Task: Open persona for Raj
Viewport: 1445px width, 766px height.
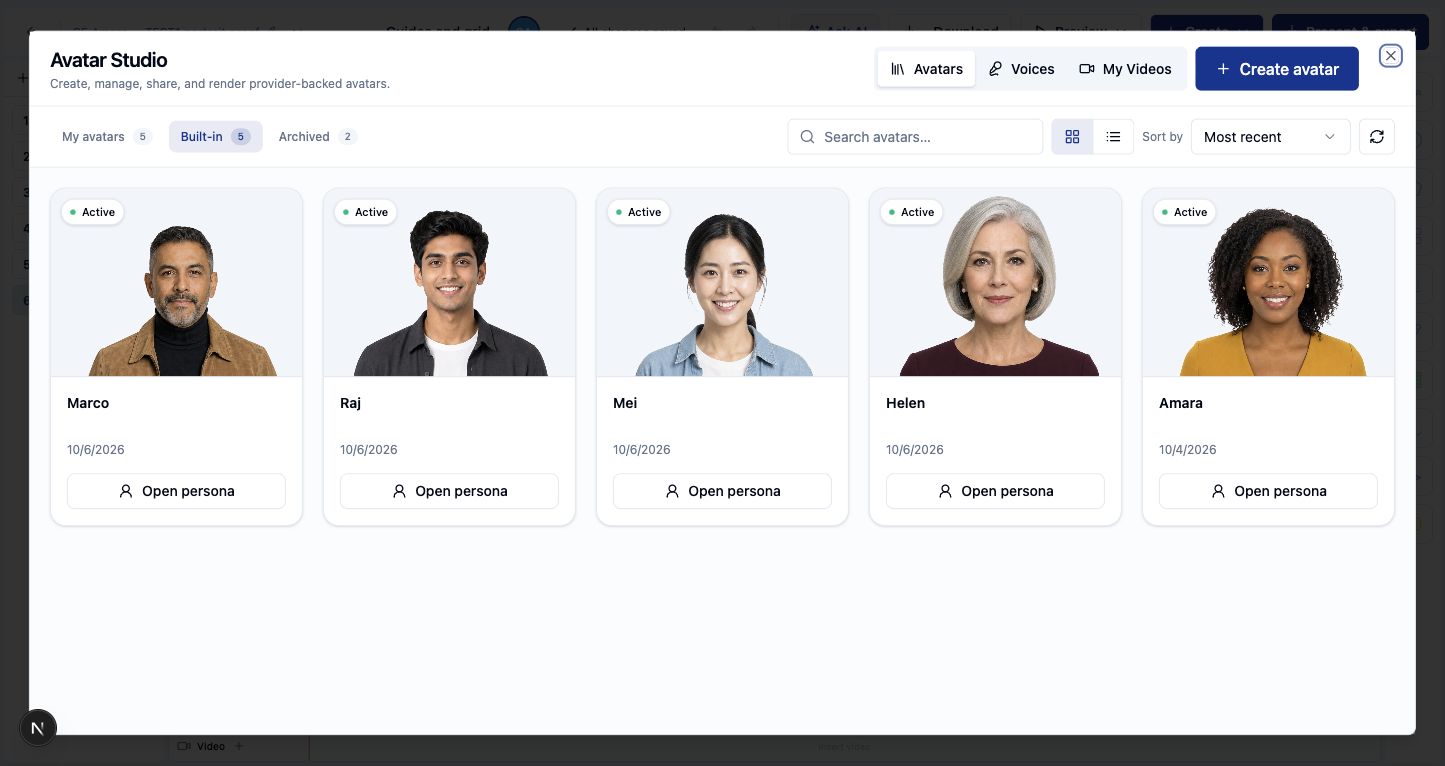Action: coord(449,491)
